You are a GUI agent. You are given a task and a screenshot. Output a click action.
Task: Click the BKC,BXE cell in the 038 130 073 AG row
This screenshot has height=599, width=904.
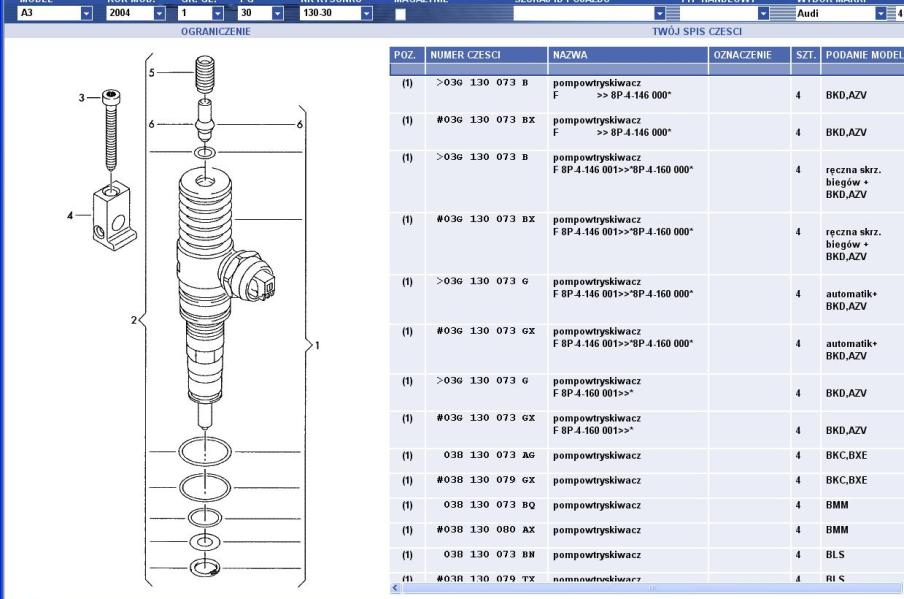click(x=846, y=455)
